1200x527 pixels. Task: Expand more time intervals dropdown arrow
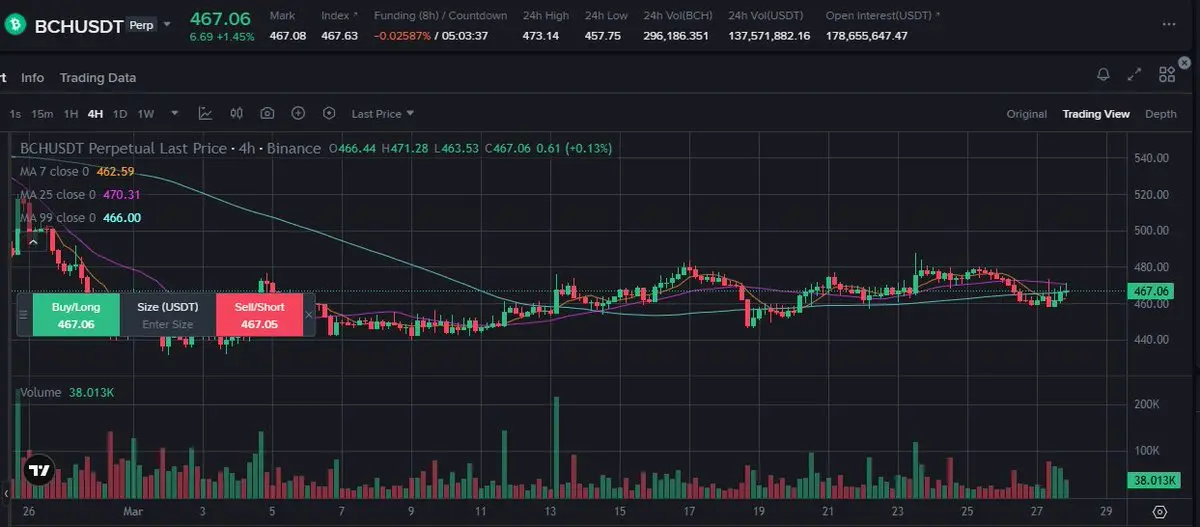175,114
